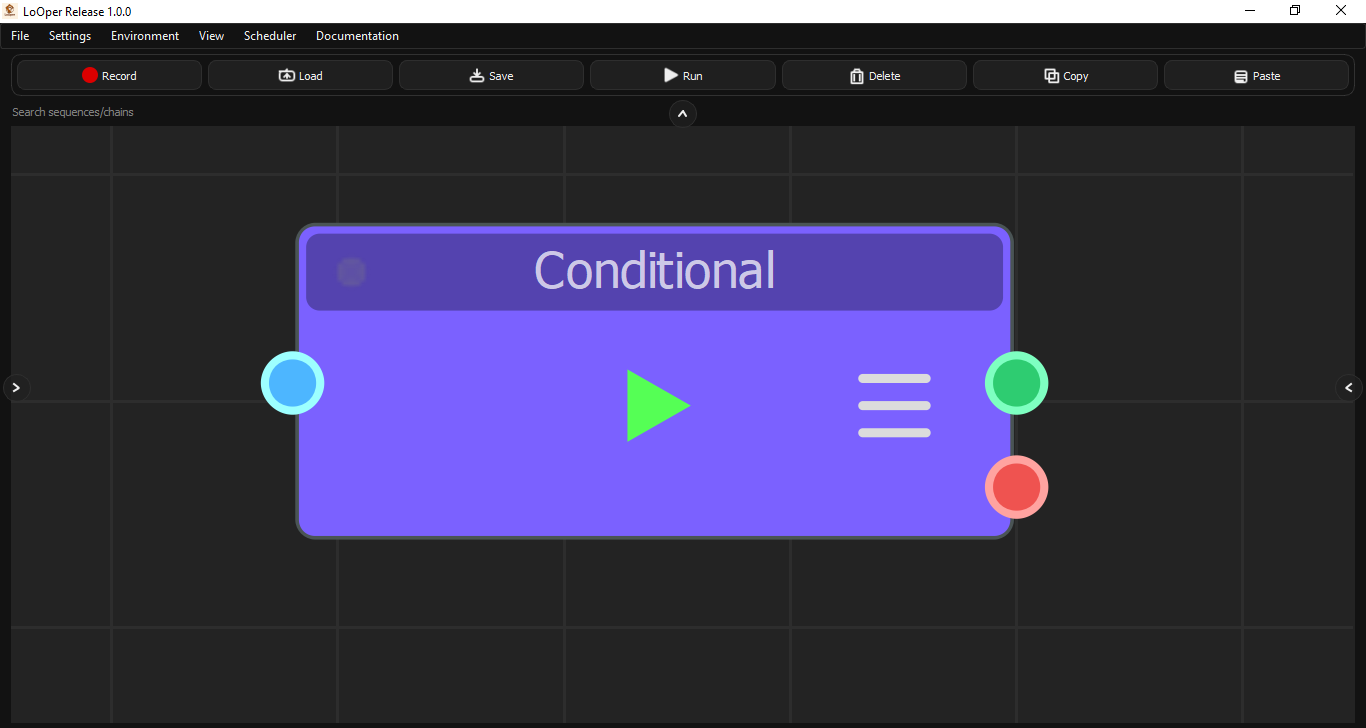
Task: Collapse the toolbar with the chevron
Action: coord(683,114)
